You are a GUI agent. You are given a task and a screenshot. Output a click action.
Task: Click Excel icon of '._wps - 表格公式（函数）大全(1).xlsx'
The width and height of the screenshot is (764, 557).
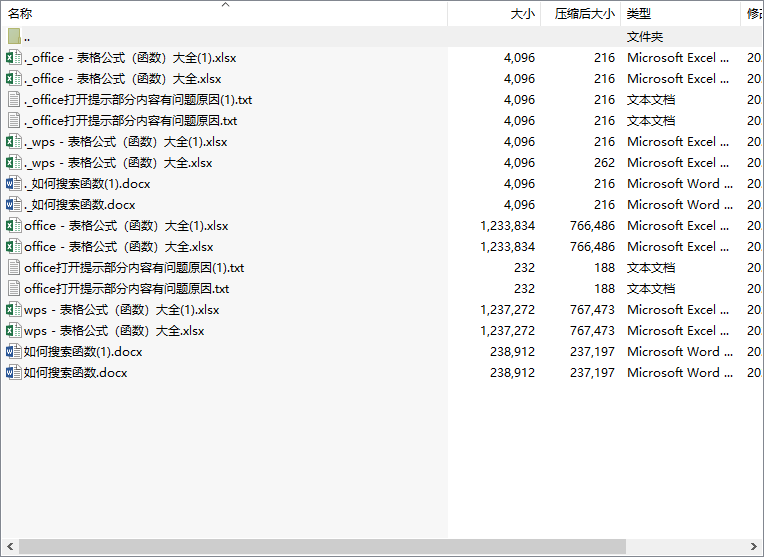pos(14,141)
